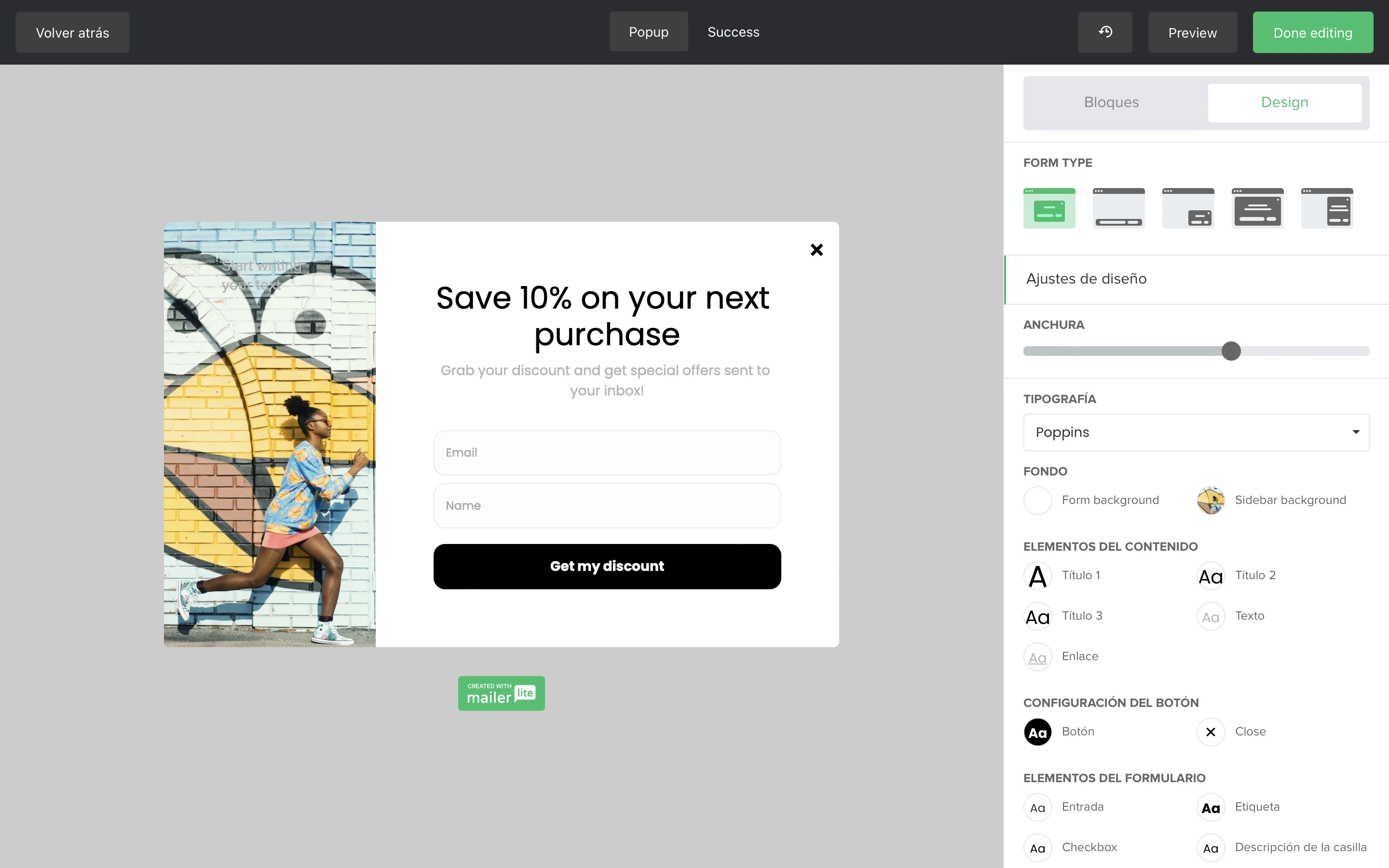This screenshot has width=1389, height=868.
Task: Open Checkbox element style settings
Action: point(1038,848)
